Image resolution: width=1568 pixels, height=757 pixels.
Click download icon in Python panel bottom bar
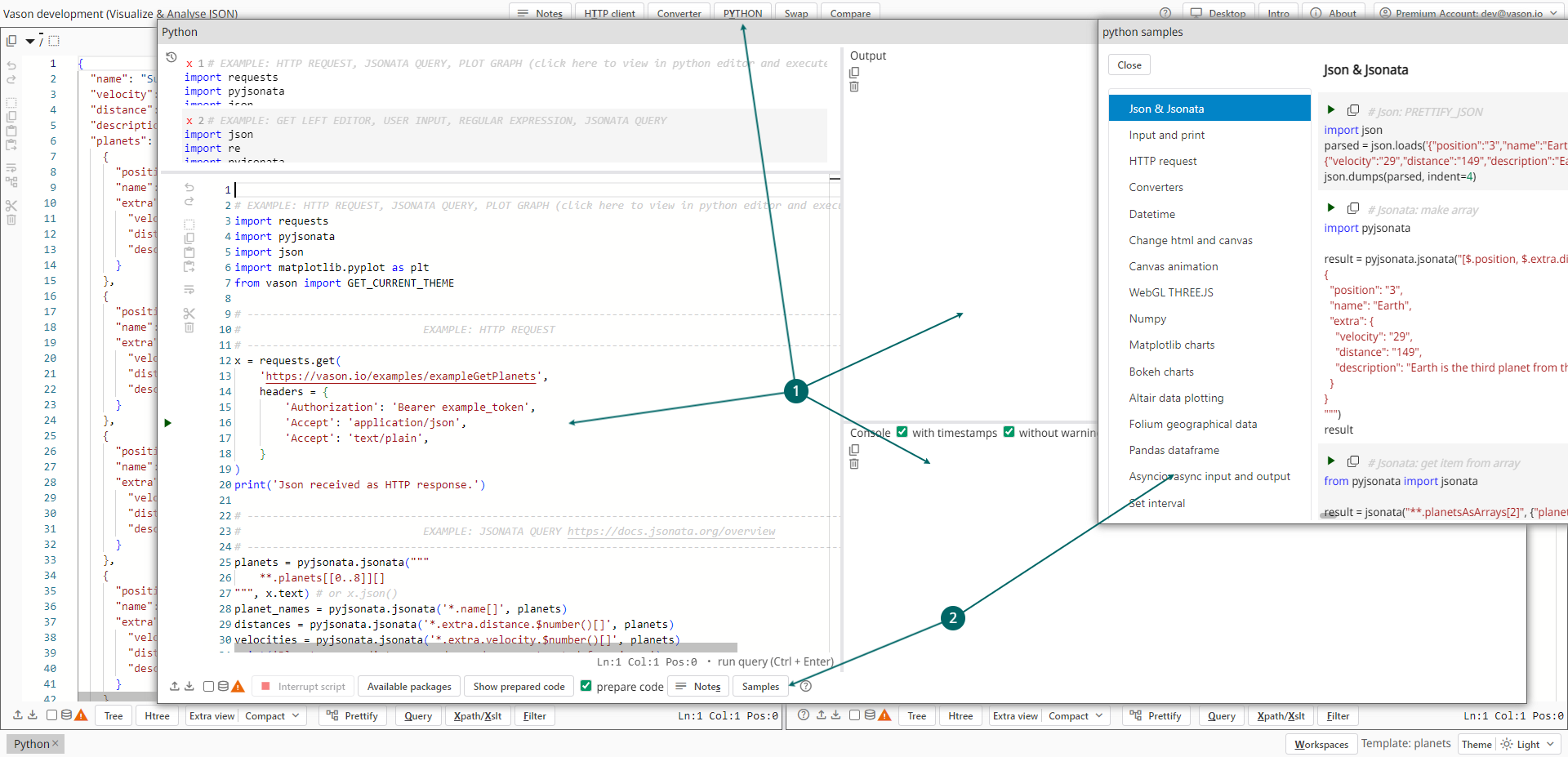click(189, 686)
